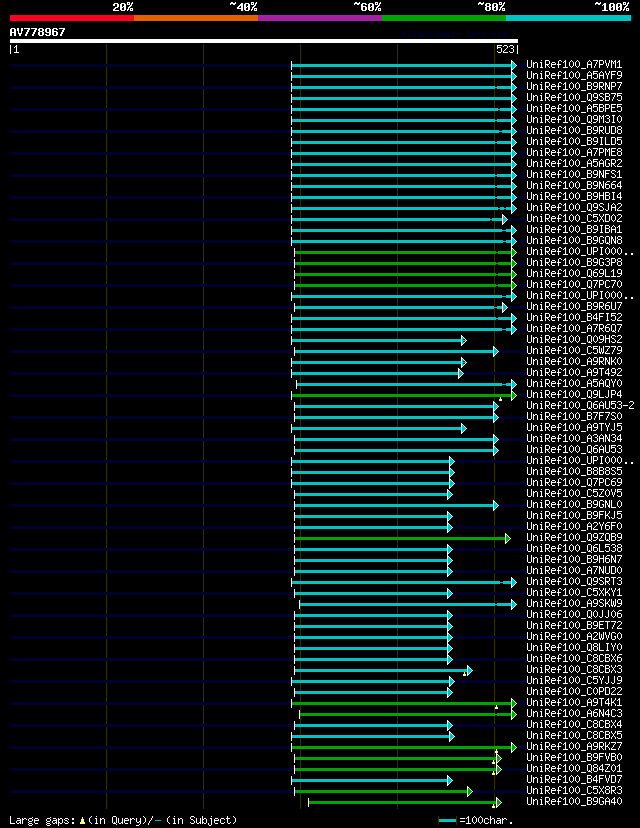Click the B9GNL0 alignment arrowhead
This screenshot has height=828, width=640.
pos(496,505)
